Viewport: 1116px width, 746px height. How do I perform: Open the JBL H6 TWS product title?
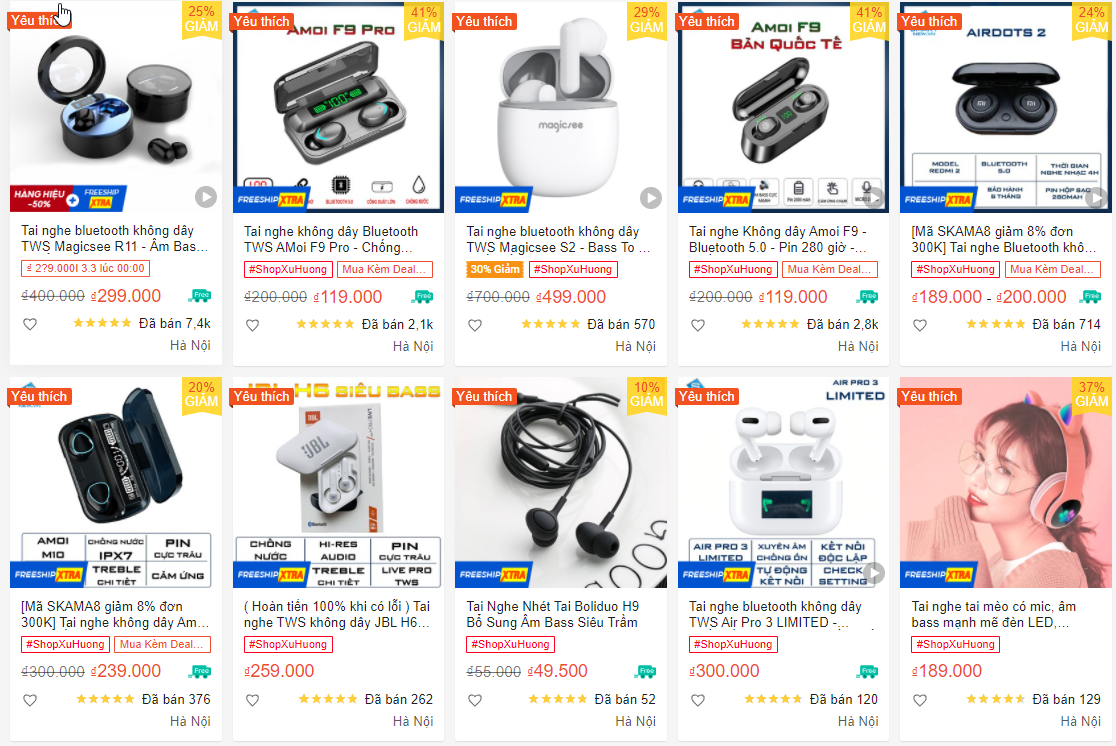(337, 614)
